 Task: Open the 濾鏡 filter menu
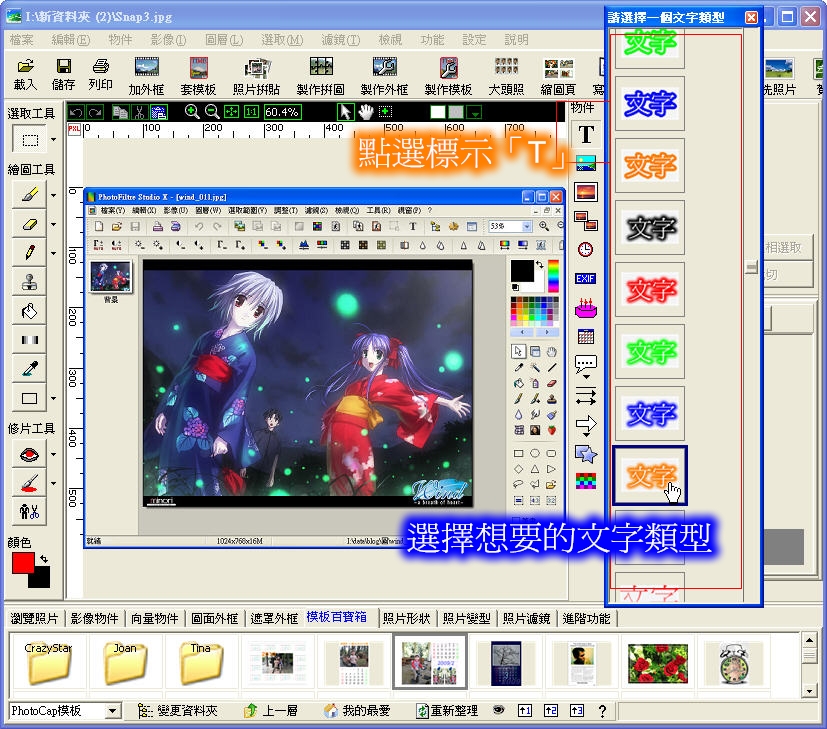click(x=341, y=40)
